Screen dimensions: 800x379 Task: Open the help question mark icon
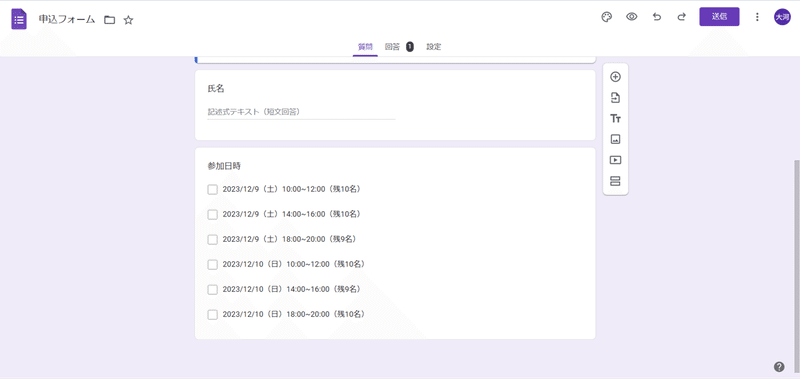779,366
